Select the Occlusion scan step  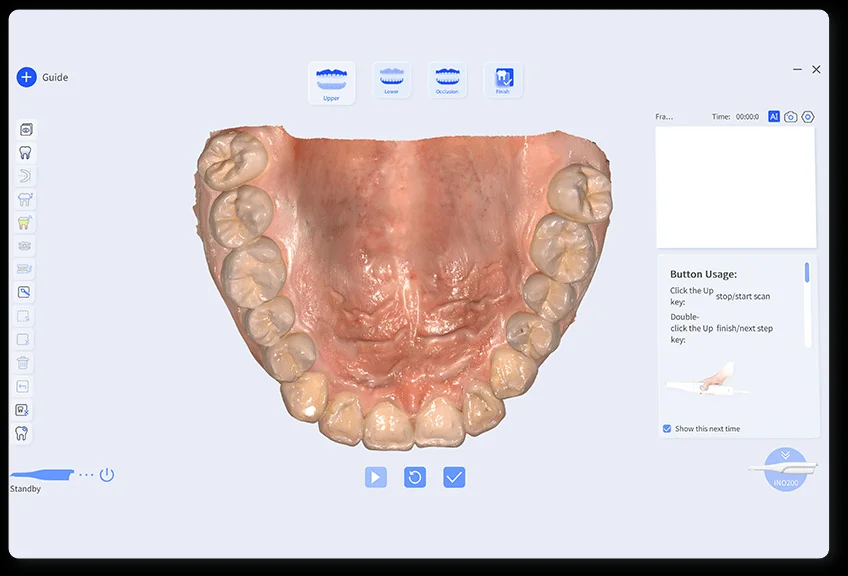click(447, 80)
